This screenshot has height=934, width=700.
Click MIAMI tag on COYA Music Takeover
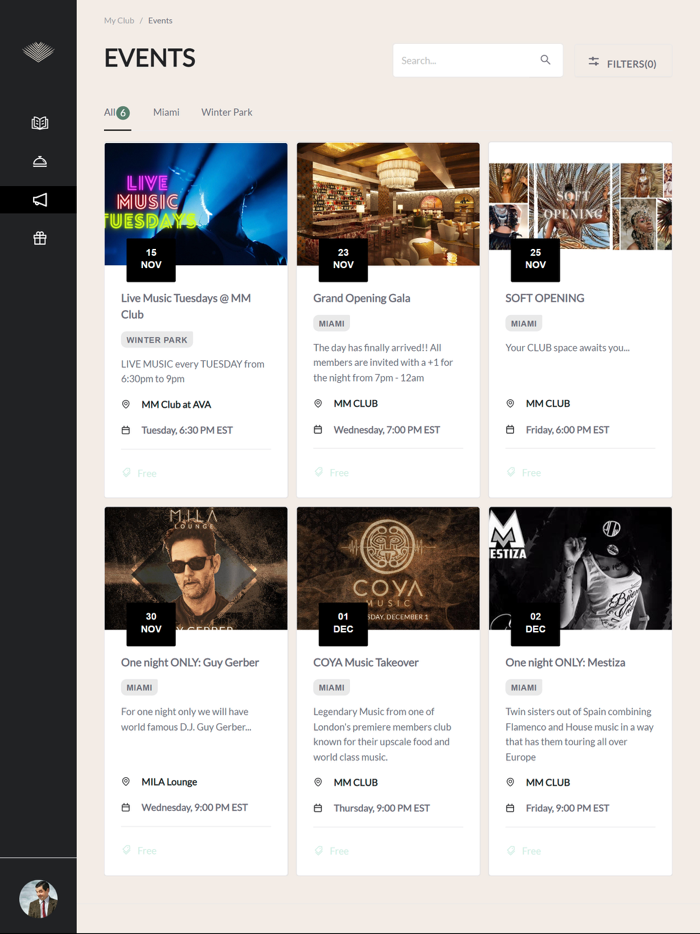click(x=331, y=687)
